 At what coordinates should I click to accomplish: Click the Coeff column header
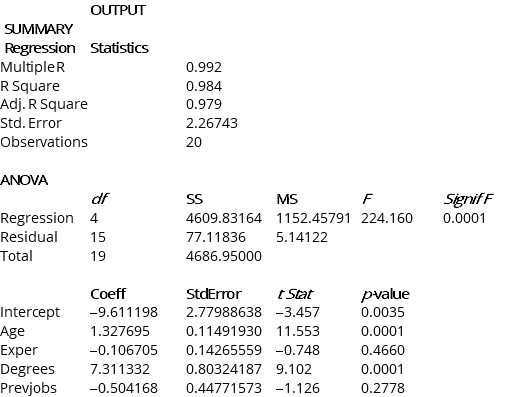108,294
